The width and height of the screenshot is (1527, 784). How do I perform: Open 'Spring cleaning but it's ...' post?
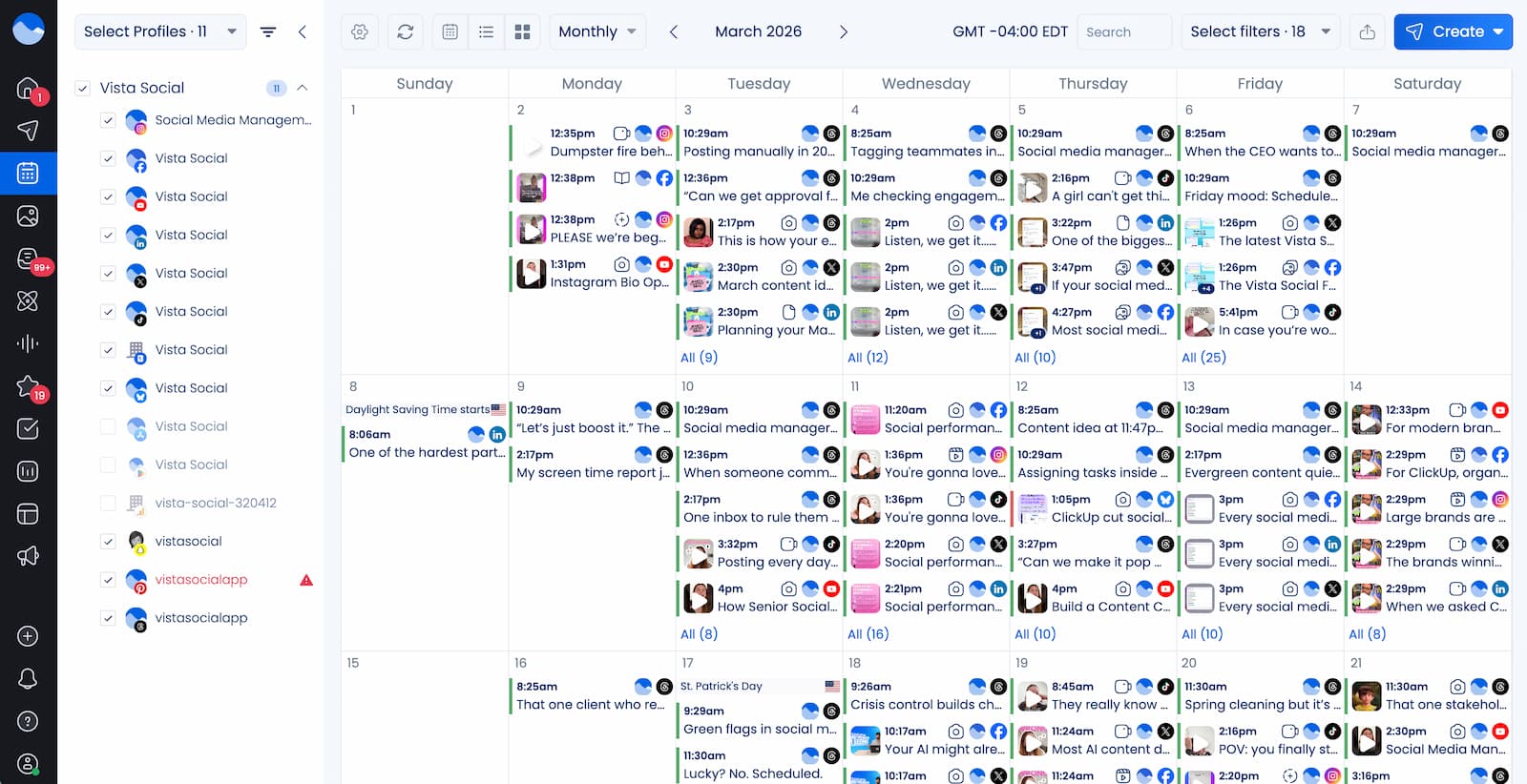(1260, 695)
